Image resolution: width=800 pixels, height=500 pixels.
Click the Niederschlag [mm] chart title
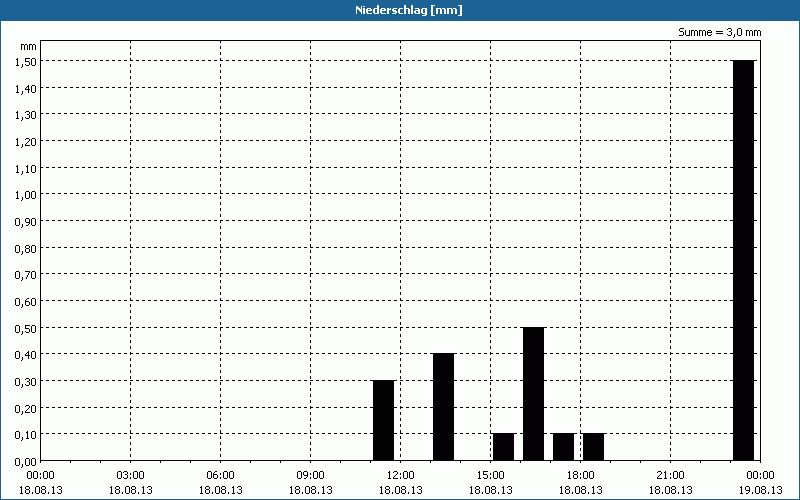(x=409, y=10)
